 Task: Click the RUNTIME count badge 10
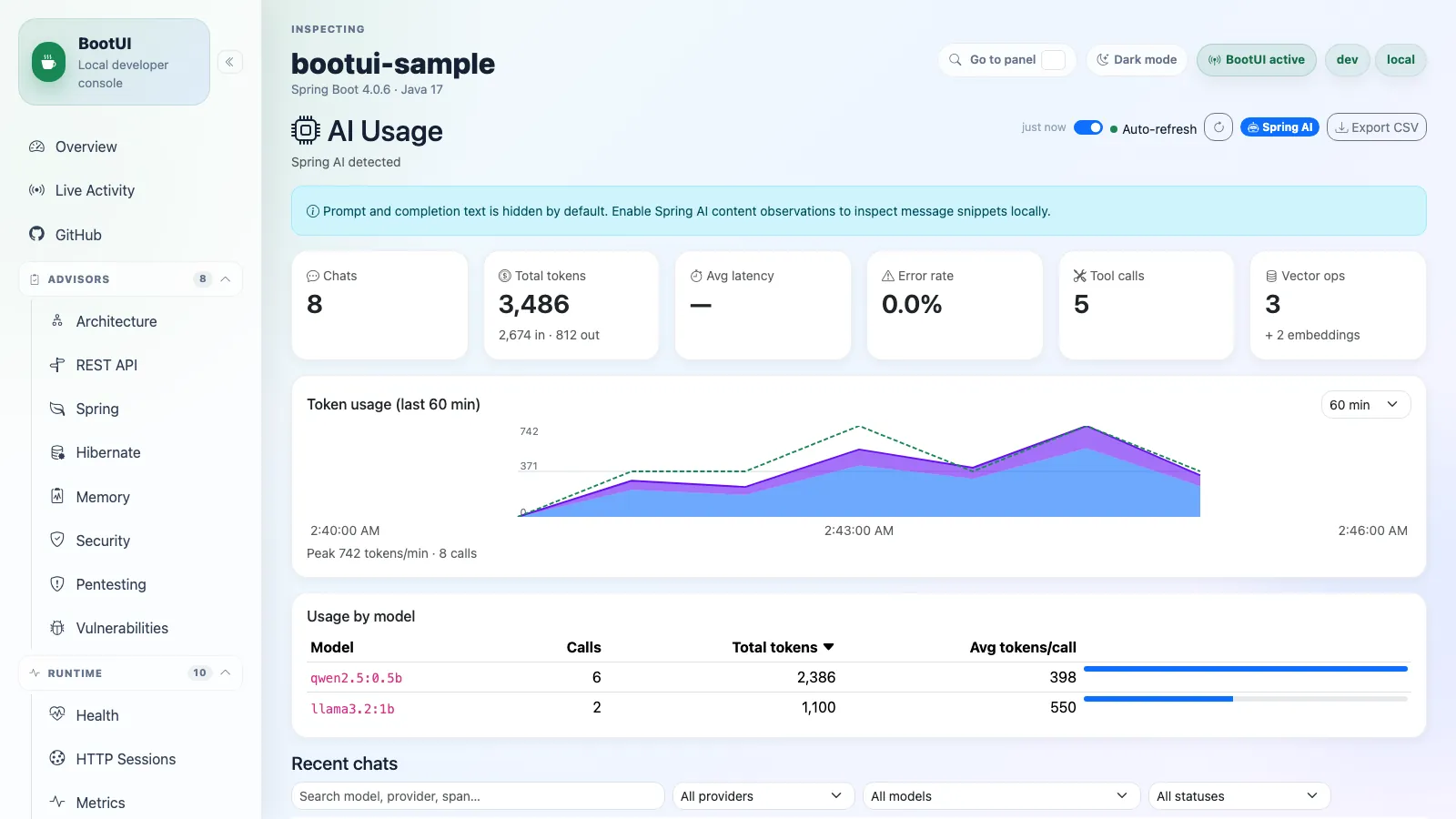pyautogui.click(x=199, y=672)
